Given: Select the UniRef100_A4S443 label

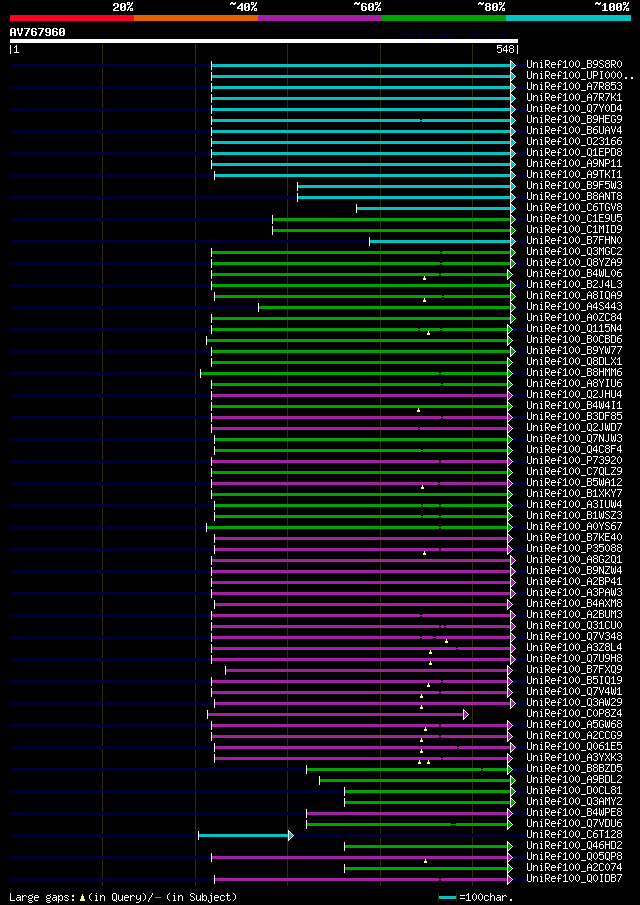Looking at the screenshot, I should (574, 307).
